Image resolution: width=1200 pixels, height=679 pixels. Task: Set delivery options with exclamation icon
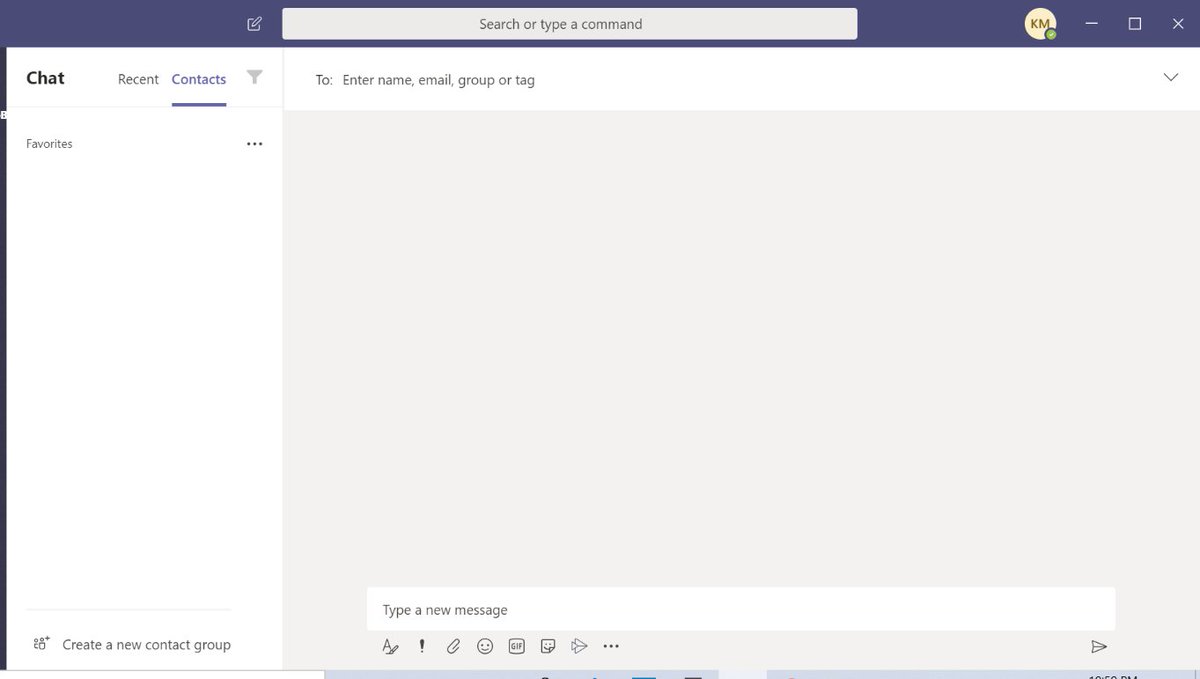(x=422, y=646)
